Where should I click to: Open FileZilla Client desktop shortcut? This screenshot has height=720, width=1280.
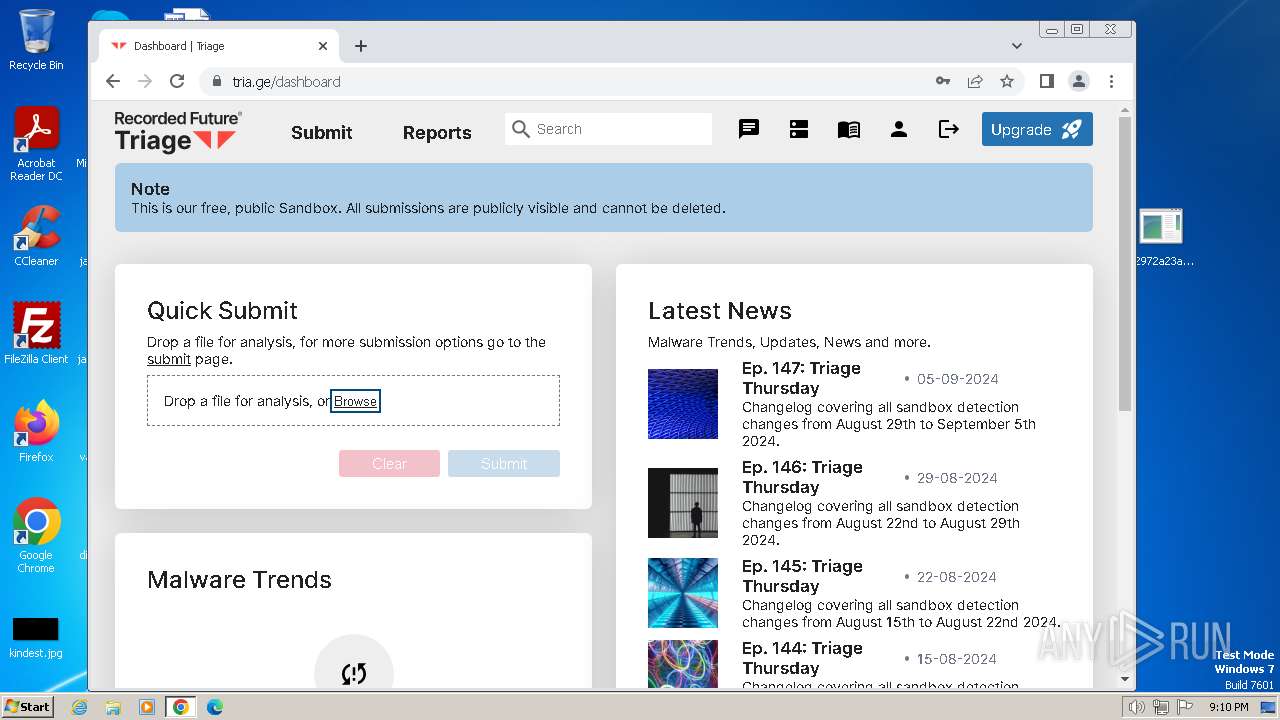[x=36, y=333]
